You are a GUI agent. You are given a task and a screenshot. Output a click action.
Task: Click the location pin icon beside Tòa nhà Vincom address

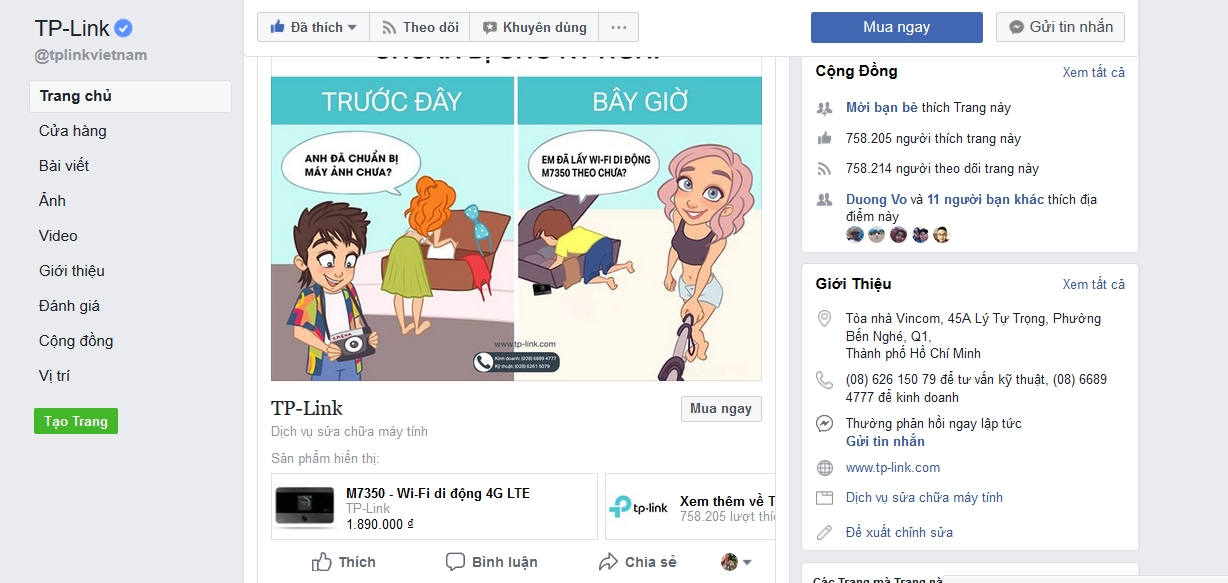coord(825,319)
